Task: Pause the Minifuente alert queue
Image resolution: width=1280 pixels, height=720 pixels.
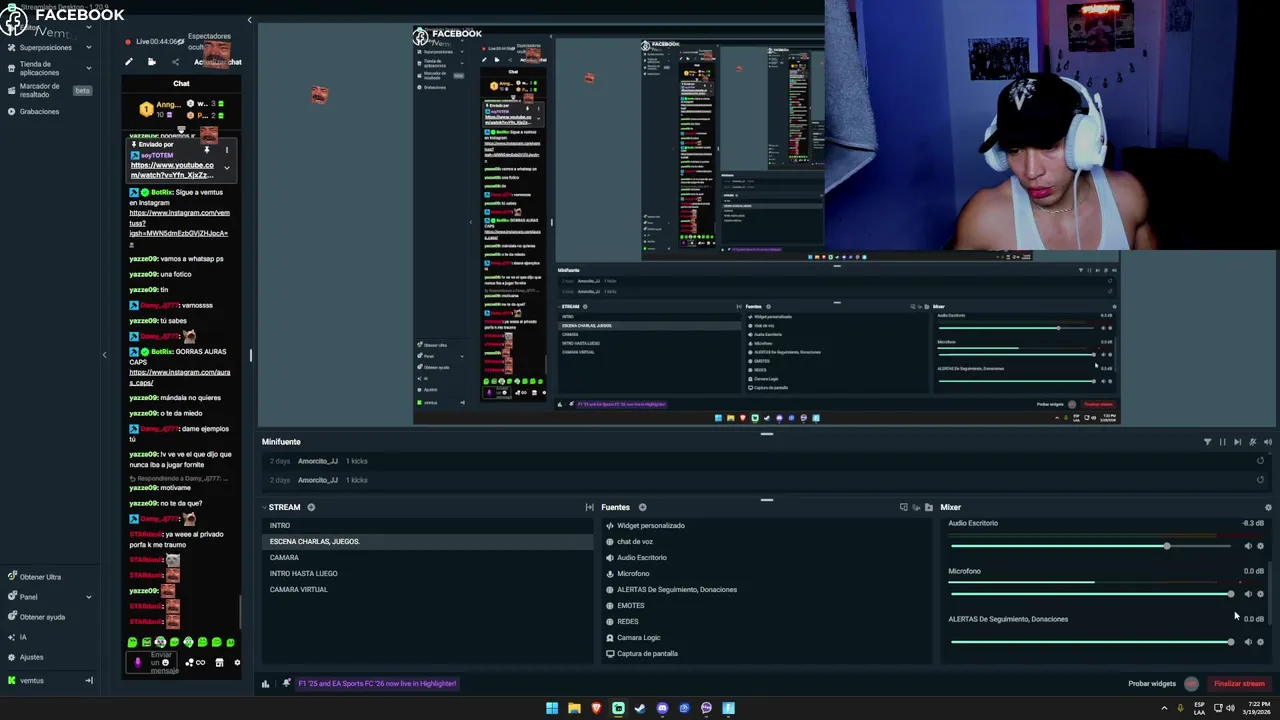Action: coord(1222,442)
